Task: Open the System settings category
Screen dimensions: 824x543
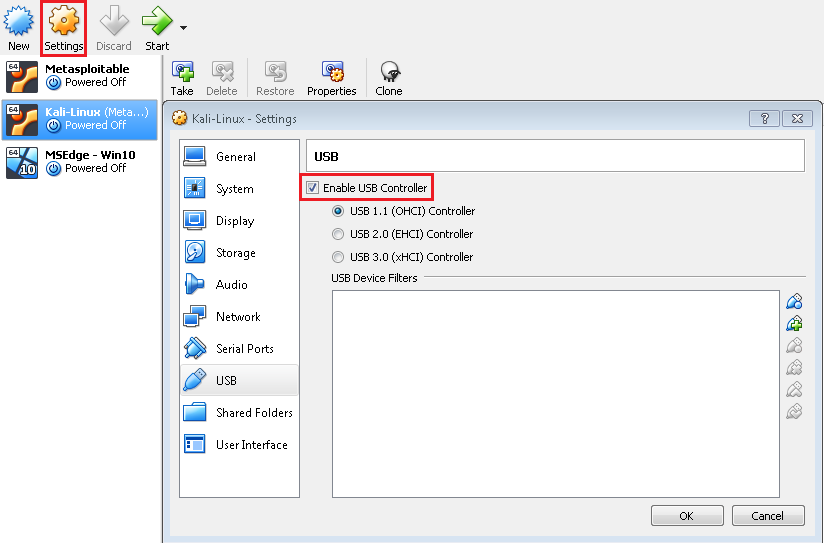Action: click(240, 188)
